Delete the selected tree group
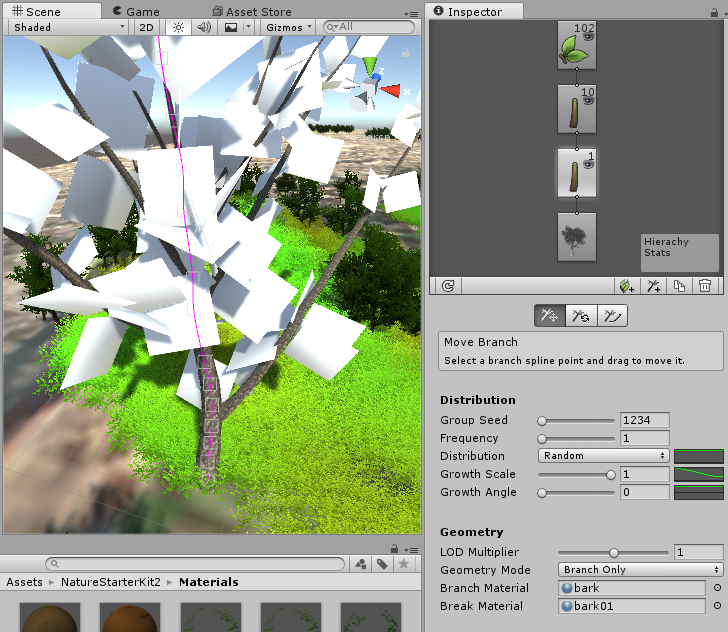The height and width of the screenshot is (632, 728). (x=705, y=286)
